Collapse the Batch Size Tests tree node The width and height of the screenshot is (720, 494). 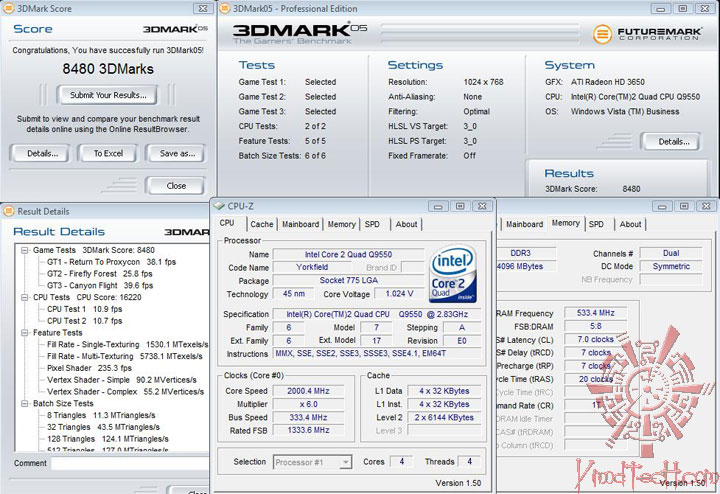24,404
